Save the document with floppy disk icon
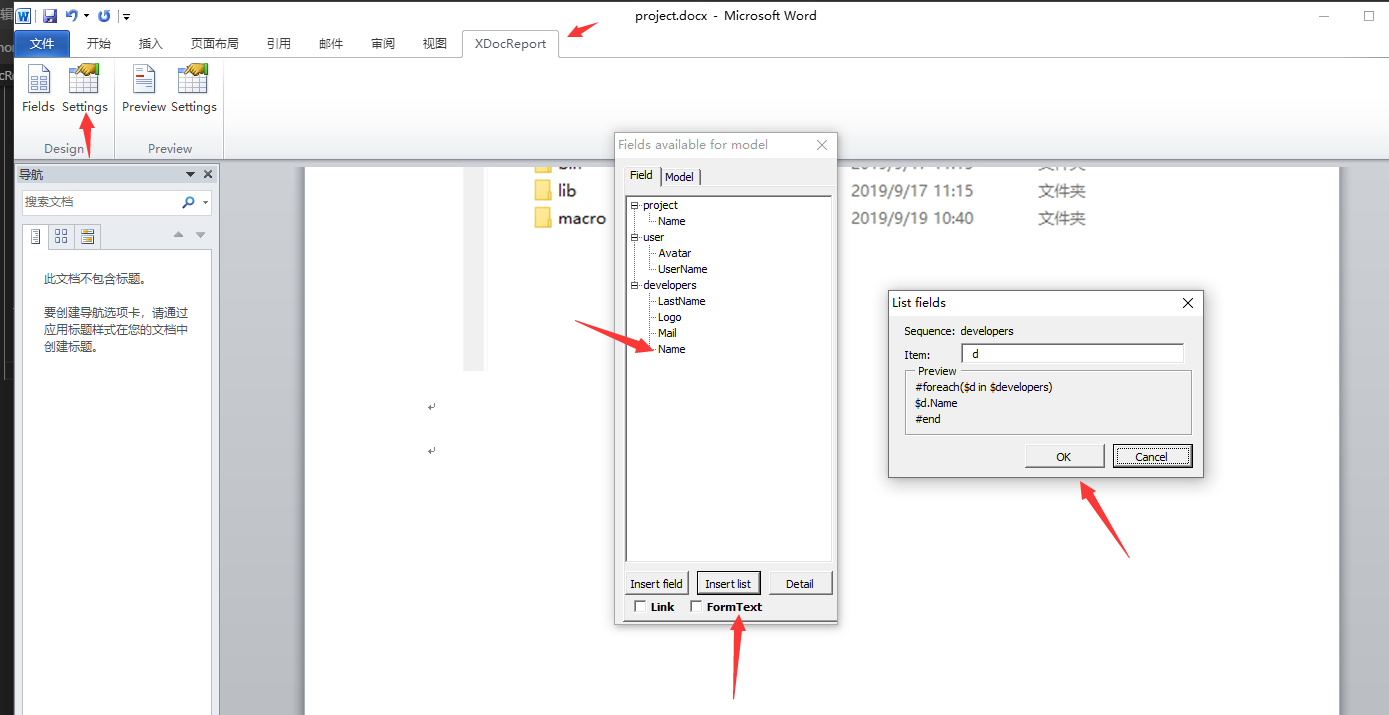The height and width of the screenshot is (715, 1389). click(x=49, y=16)
